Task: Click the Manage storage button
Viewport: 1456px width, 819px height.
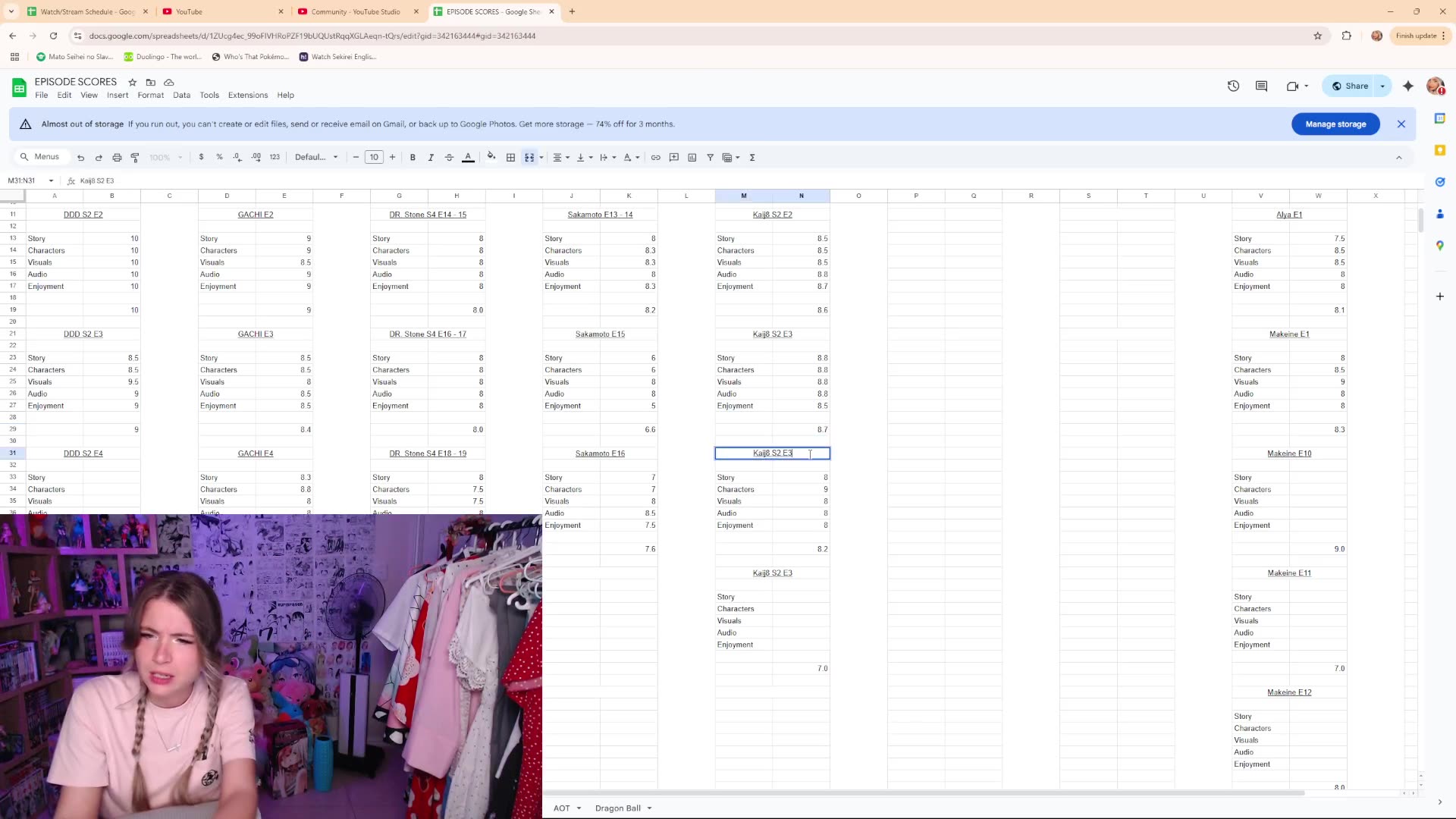Action: tap(1335, 124)
